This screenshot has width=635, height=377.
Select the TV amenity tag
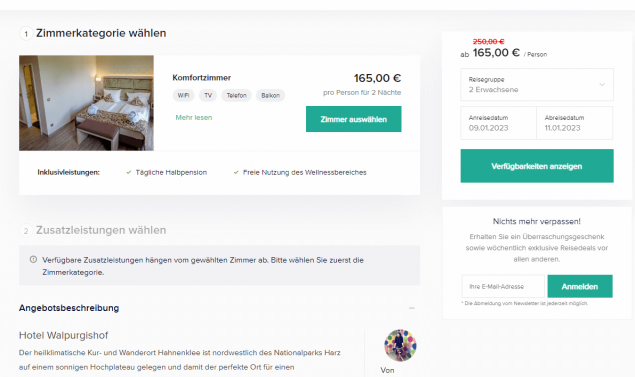click(208, 96)
